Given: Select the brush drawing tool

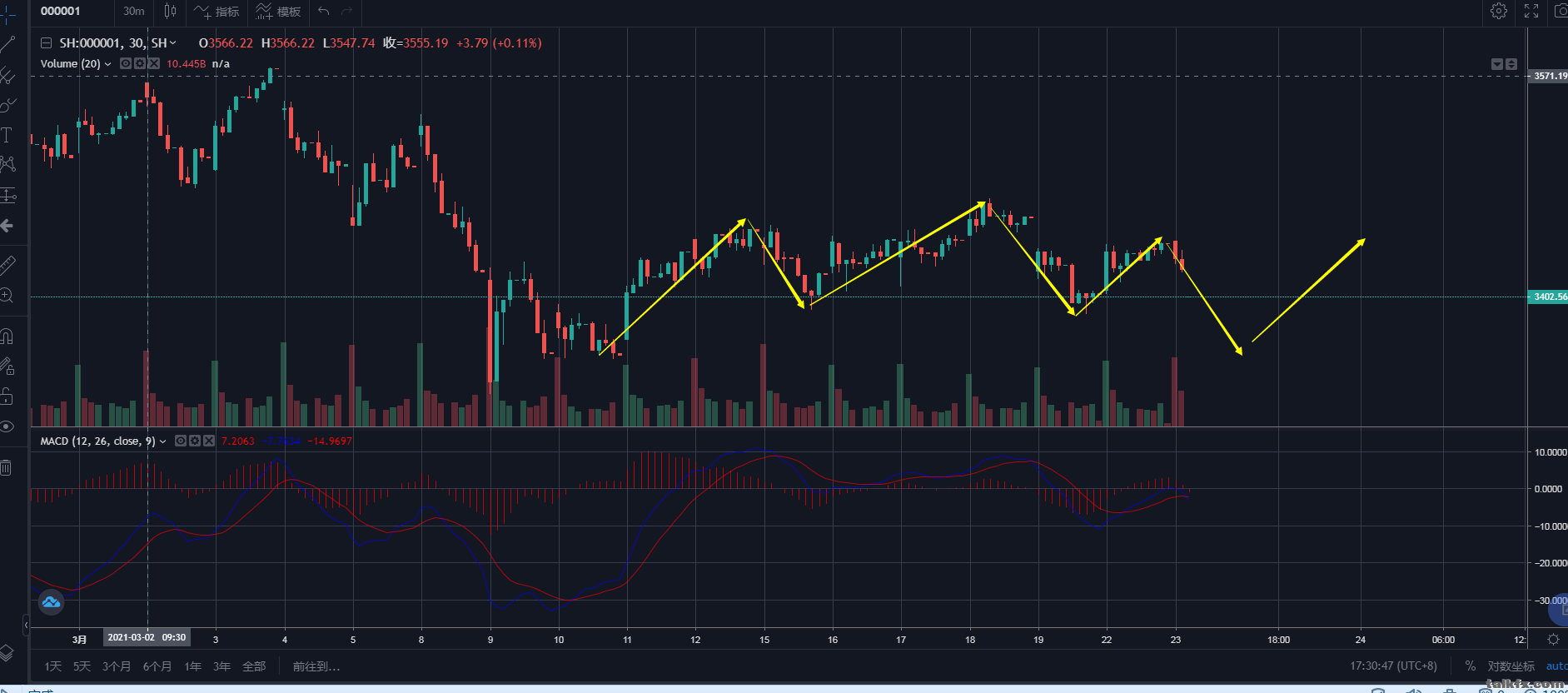Looking at the screenshot, I should pyautogui.click(x=7, y=105).
